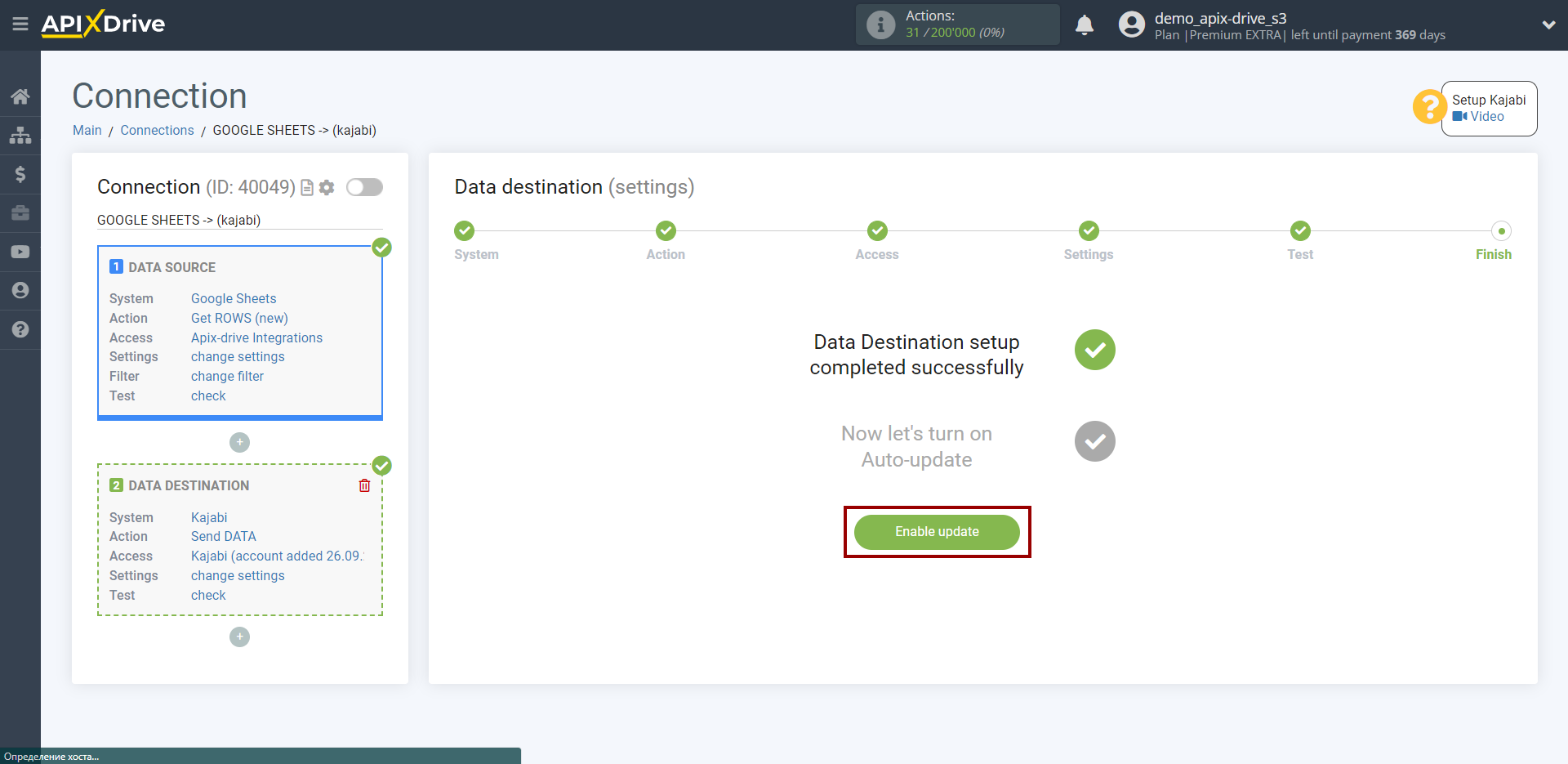Screen dimensions: 1568x764
Task: Open the notifications bell
Action: (x=1085, y=25)
